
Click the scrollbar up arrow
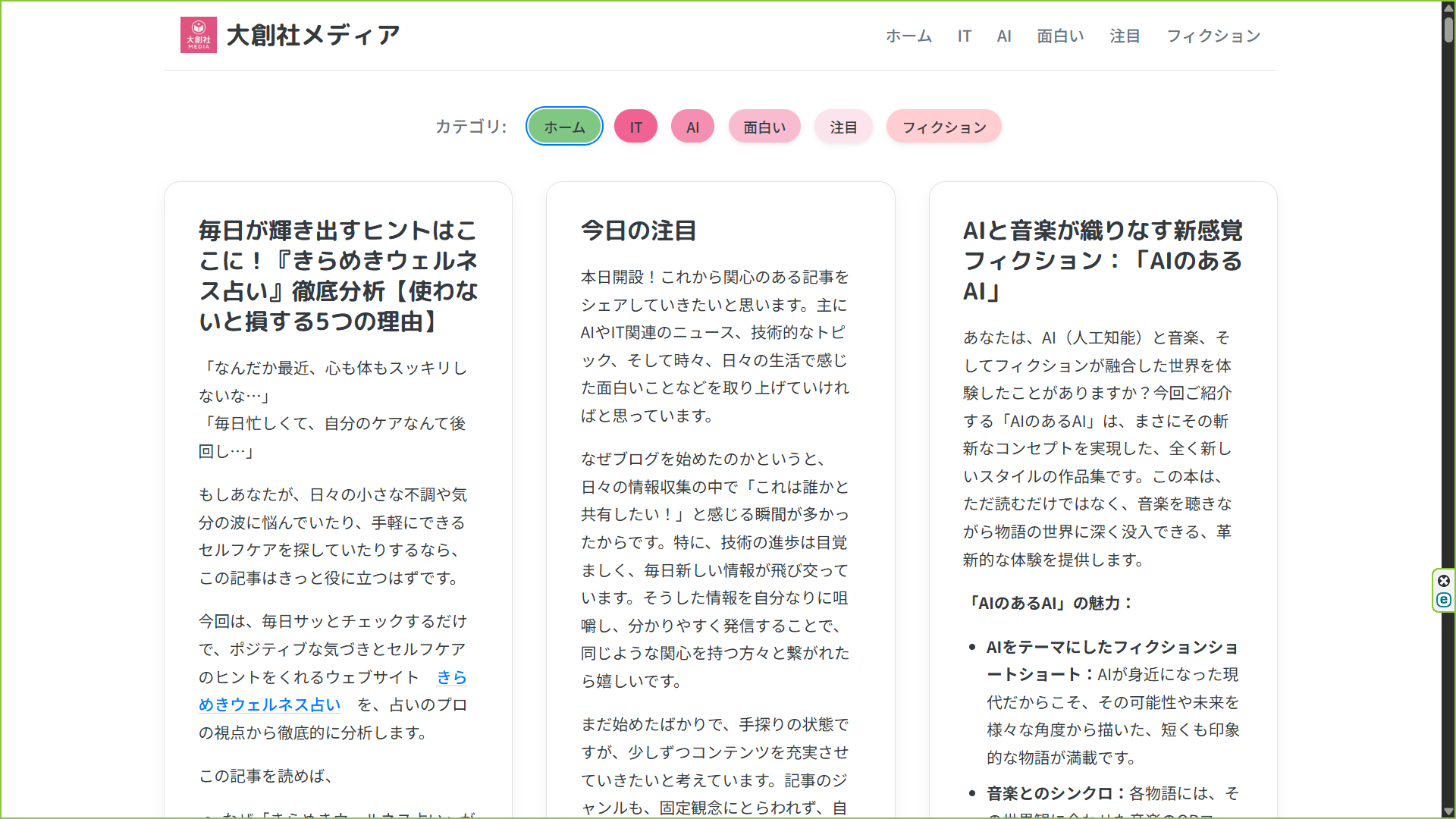(x=1447, y=8)
